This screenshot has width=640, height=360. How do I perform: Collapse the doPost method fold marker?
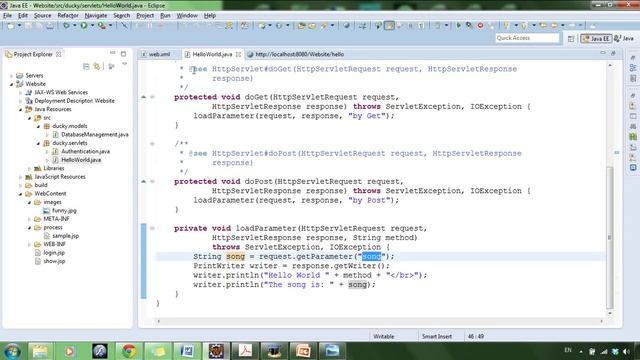[x=152, y=182]
